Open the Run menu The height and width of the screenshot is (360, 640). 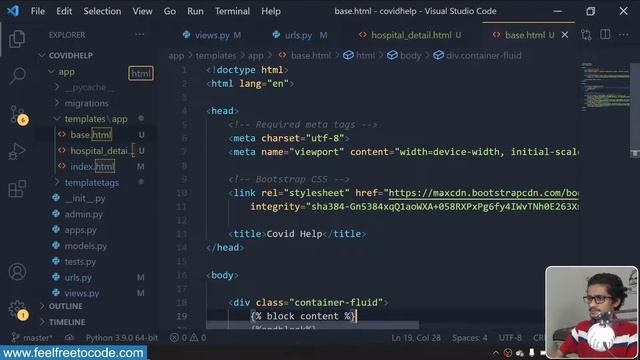(x=195, y=11)
